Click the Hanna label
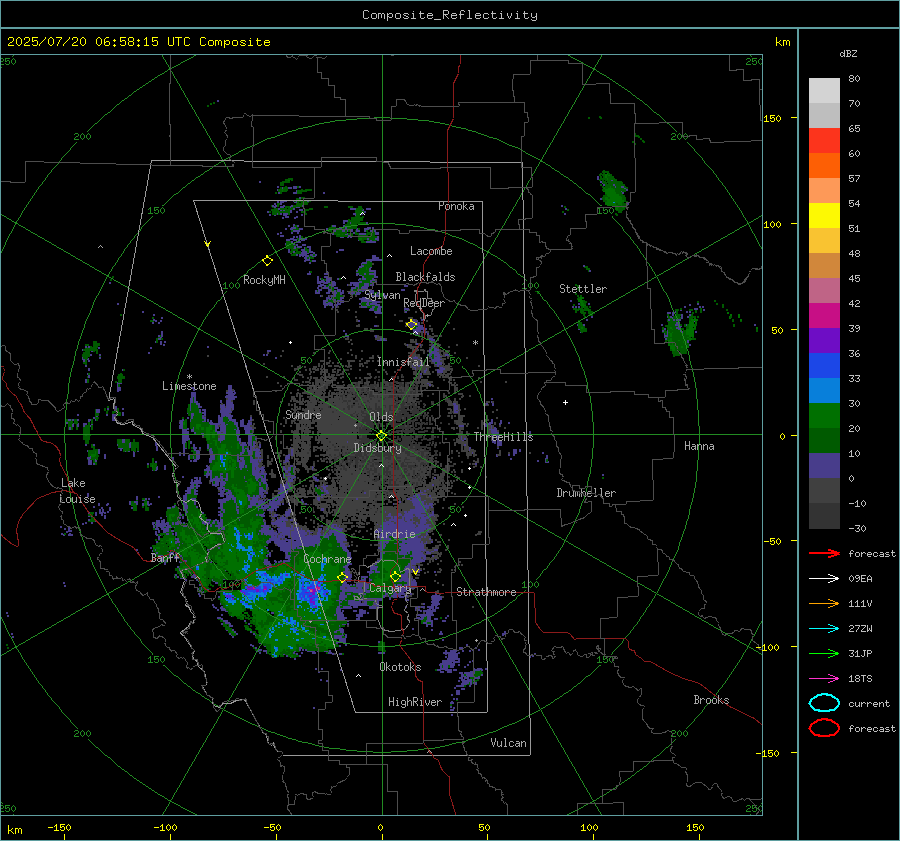900x841 pixels. (x=699, y=446)
